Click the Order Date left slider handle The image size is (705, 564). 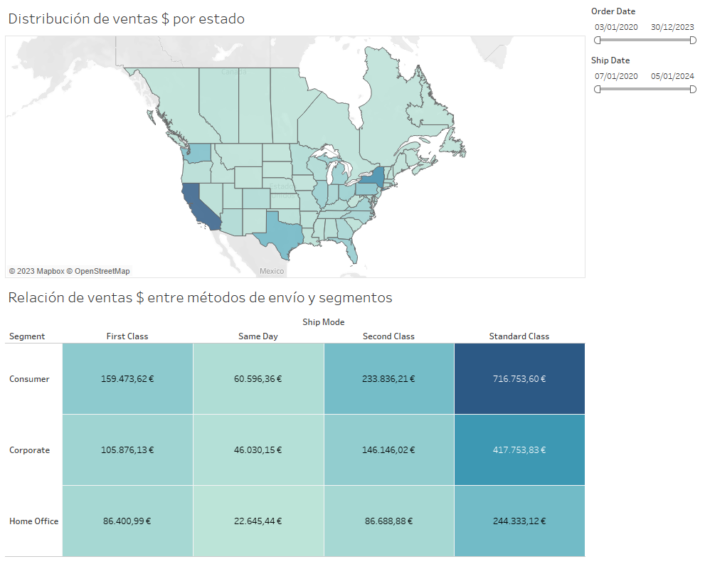[x=598, y=40]
